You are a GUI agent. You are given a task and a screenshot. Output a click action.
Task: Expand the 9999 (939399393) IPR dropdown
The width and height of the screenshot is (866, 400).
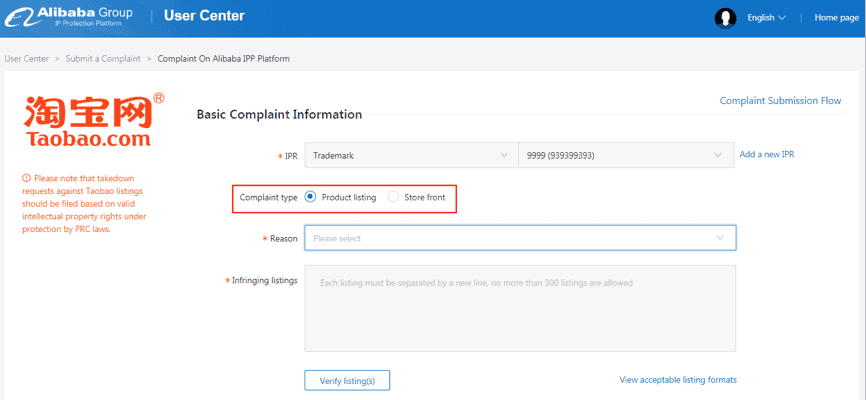point(626,155)
